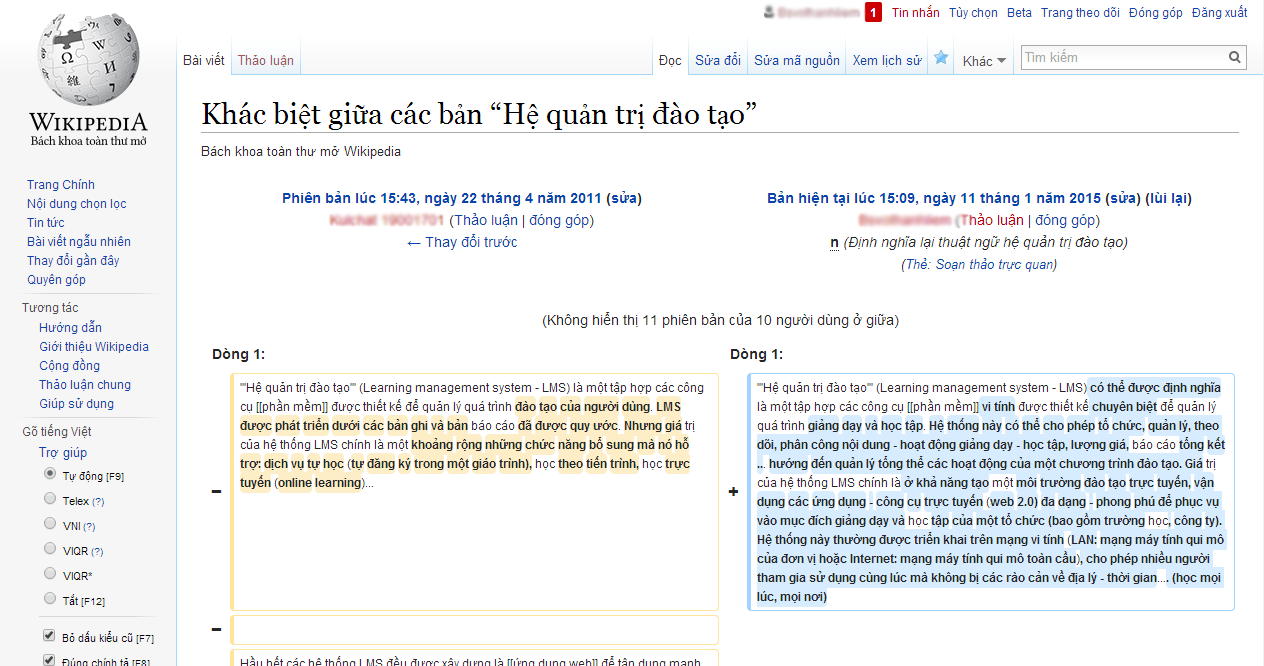Open Thảo luận chung in sidebar
The height and width of the screenshot is (666, 1264).
(85, 385)
